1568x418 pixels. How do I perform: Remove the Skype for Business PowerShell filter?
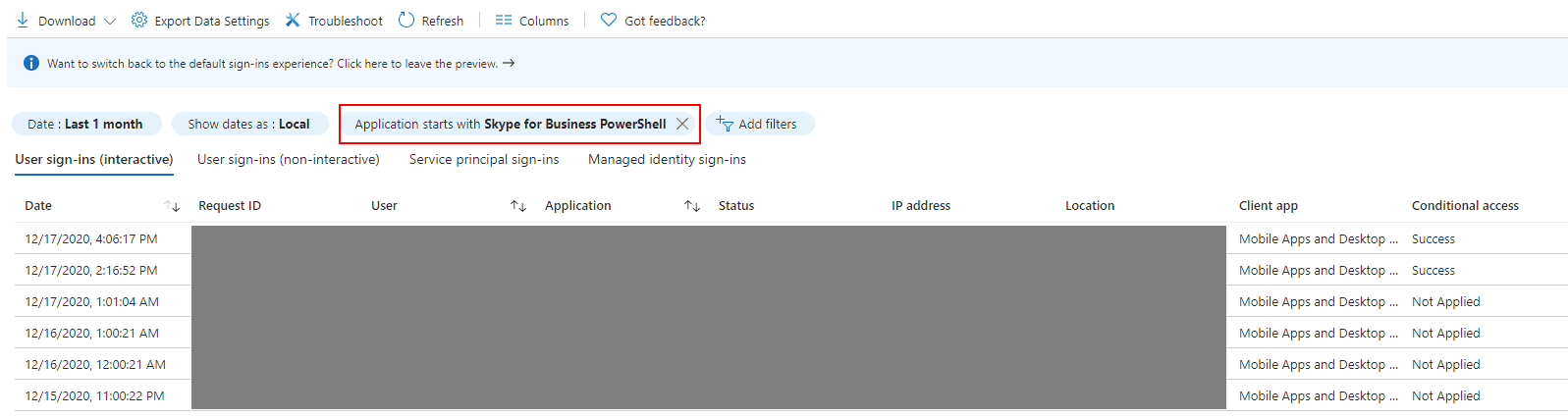click(x=682, y=124)
